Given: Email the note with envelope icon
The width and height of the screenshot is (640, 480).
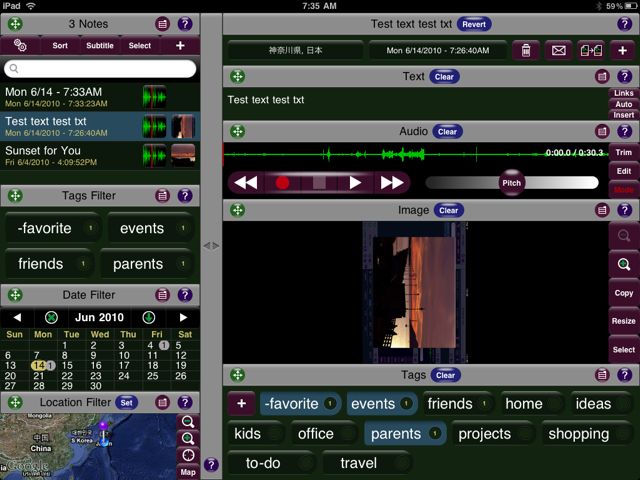Looking at the screenshot, I should (x=558, y=51).
